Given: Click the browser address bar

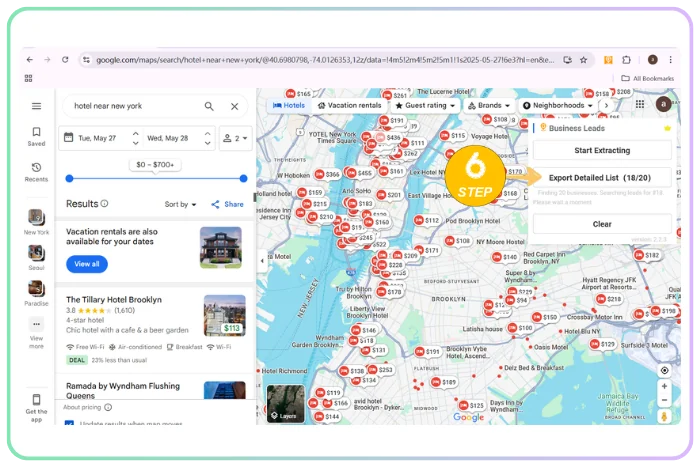Looking at the screenshot, I should [x=325, y=60].
